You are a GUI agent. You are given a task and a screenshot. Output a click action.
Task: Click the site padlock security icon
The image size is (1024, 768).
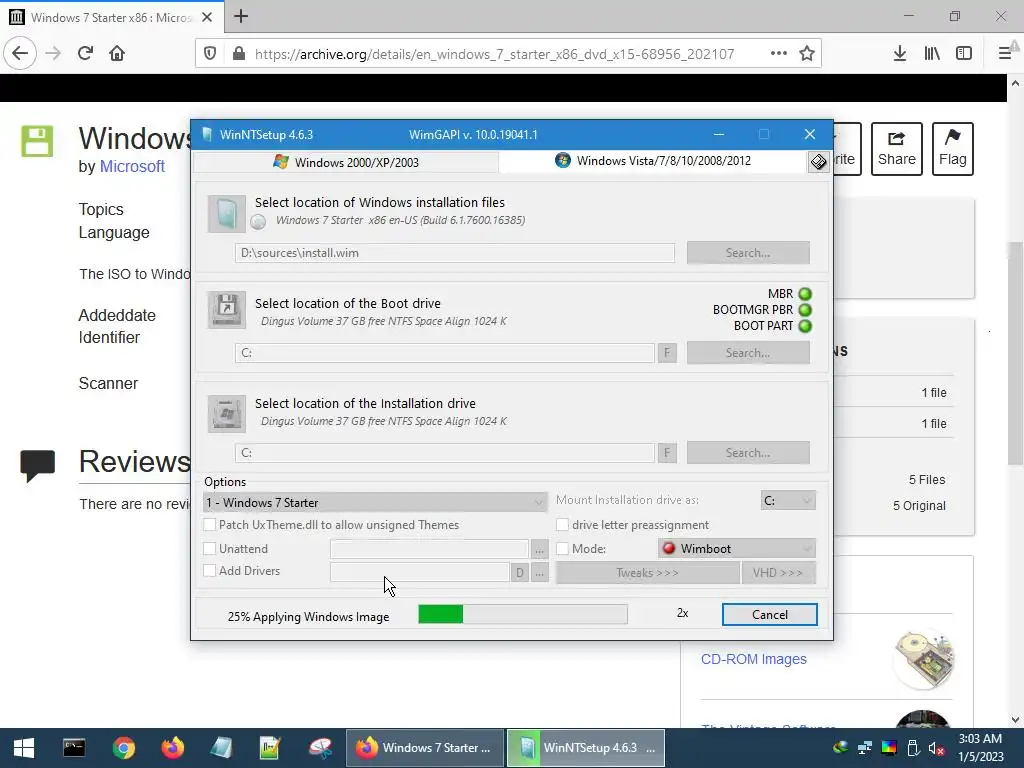pyautogui.click(x=238, y=54)
